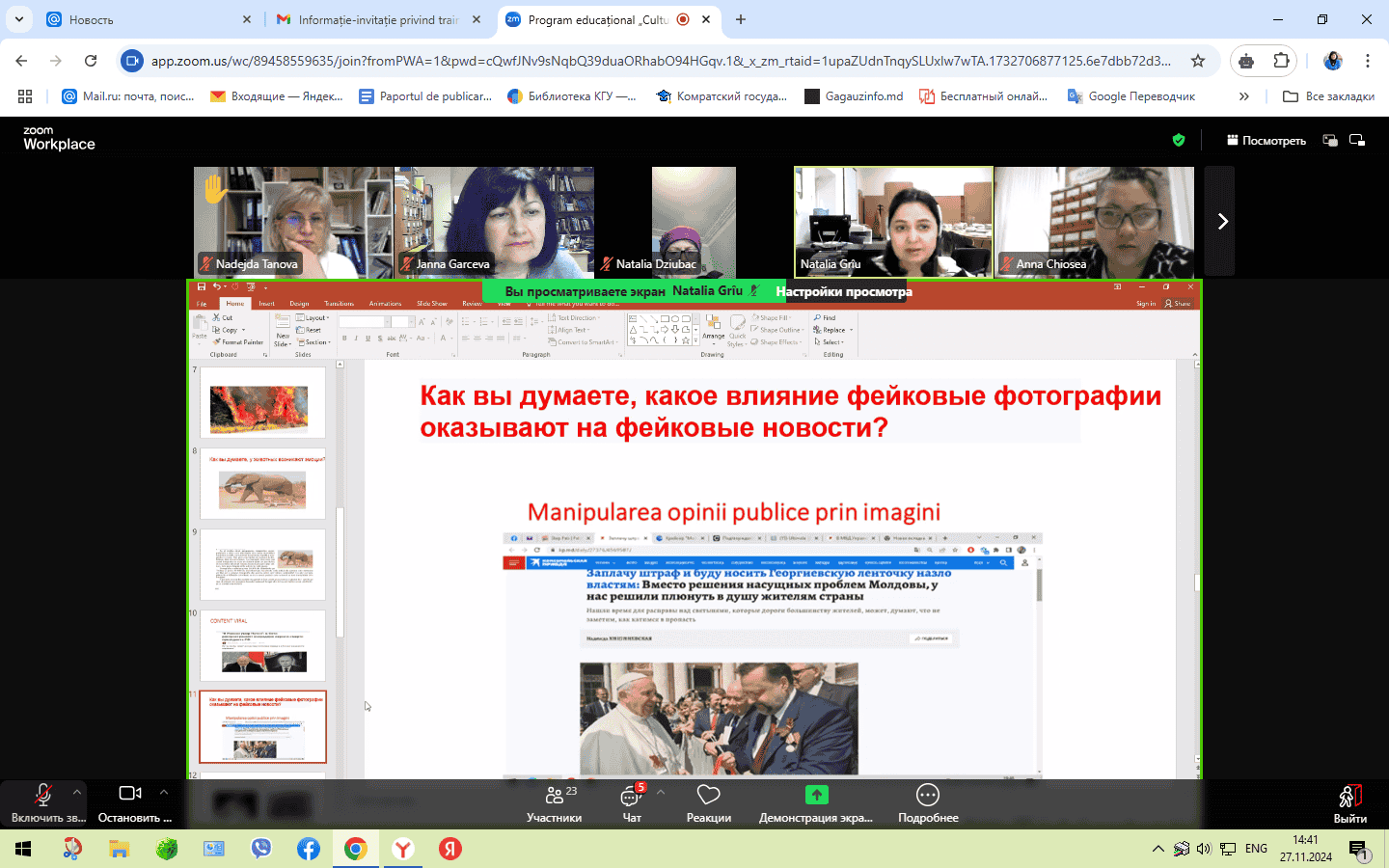The height and width of the screenshot is (868, 1389).
Task: Open the Реакции heart icon
Action: 708,802
